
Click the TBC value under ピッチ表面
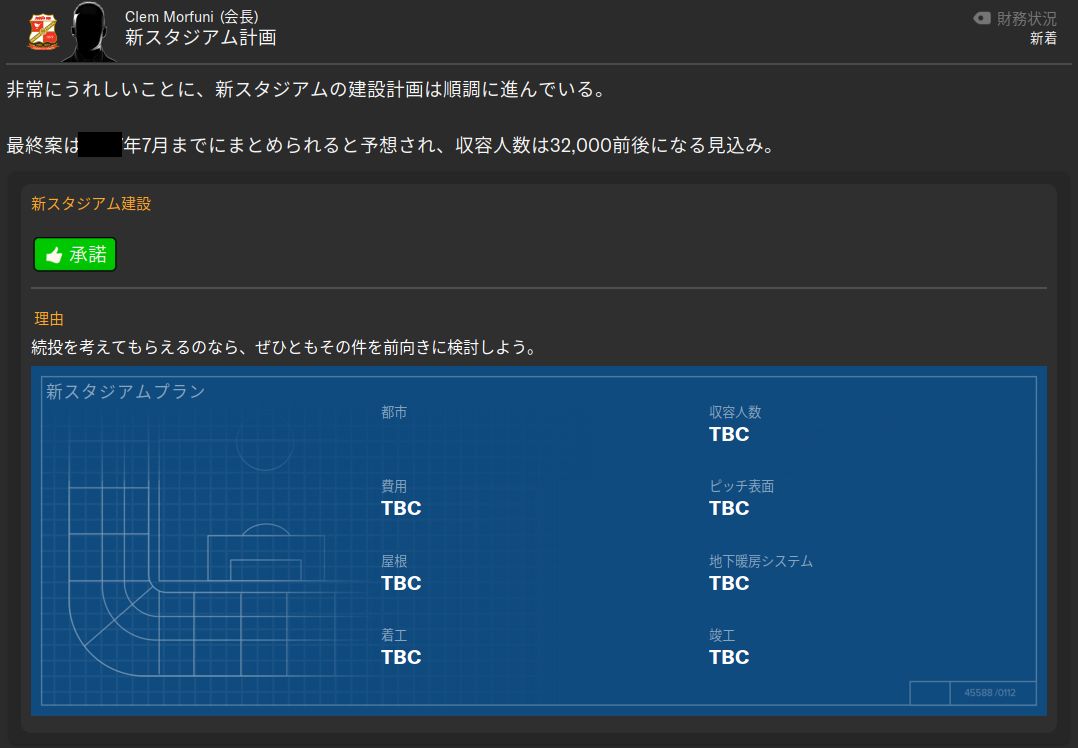click(x=729, y=508)
